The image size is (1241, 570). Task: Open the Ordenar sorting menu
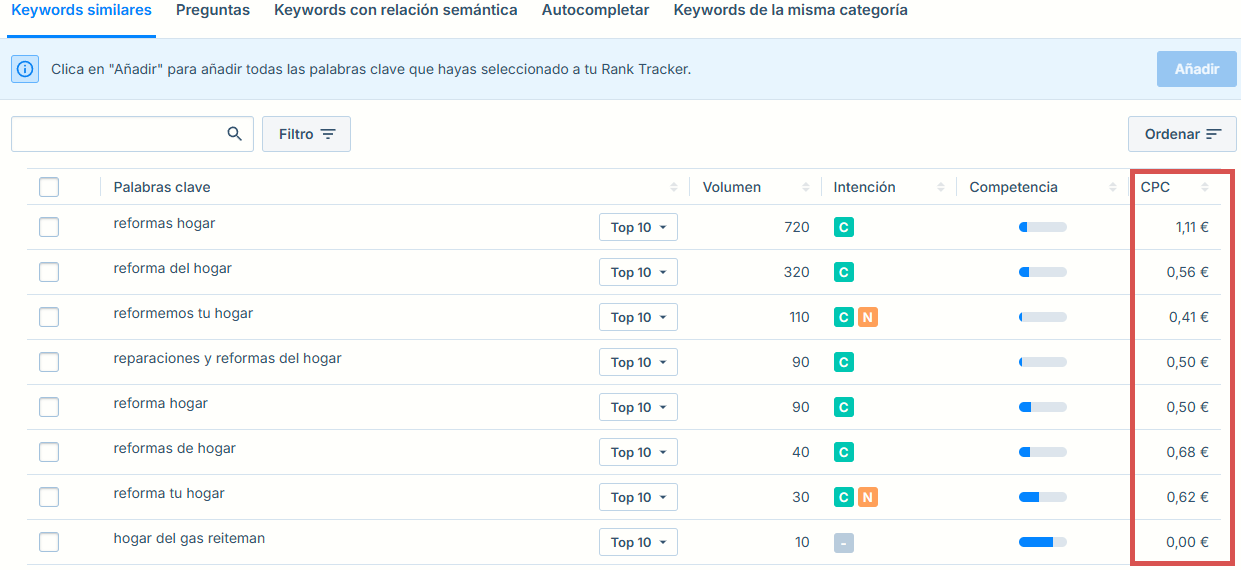[1182, 134]
